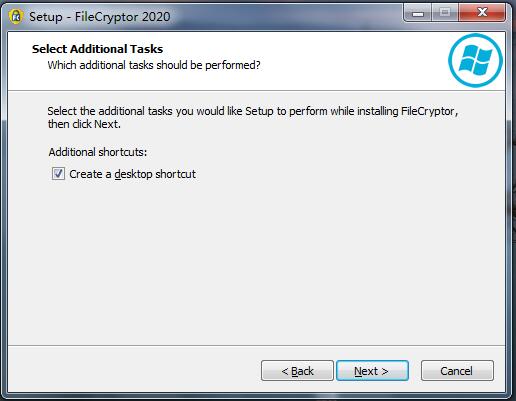Viewport: 516px width, 401px height.
Task: Click the blue Windows logo in header
Action: (x=475, y=60)
